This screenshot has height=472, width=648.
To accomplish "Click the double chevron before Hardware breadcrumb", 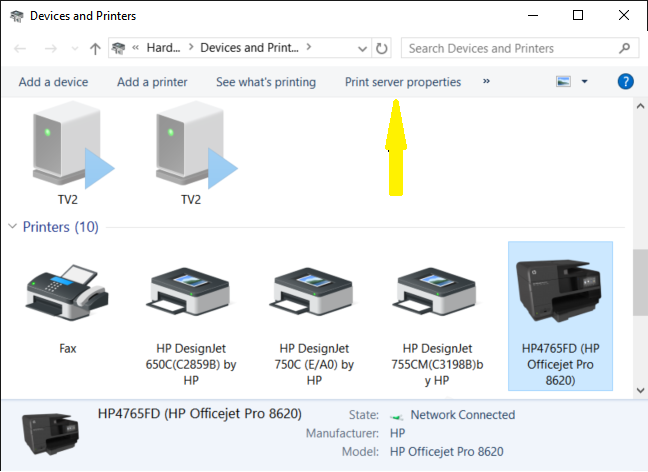I will point(136,48).
